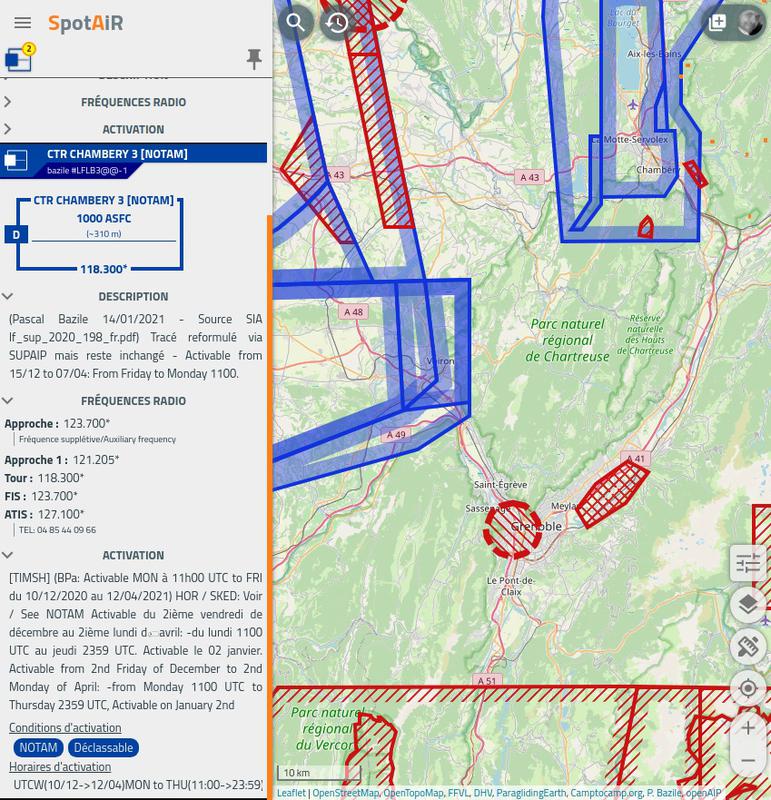Open the hamburger main menu
The width and height of the screenshot is (771, 800).
pyautogui.click(x=22, y=22)
